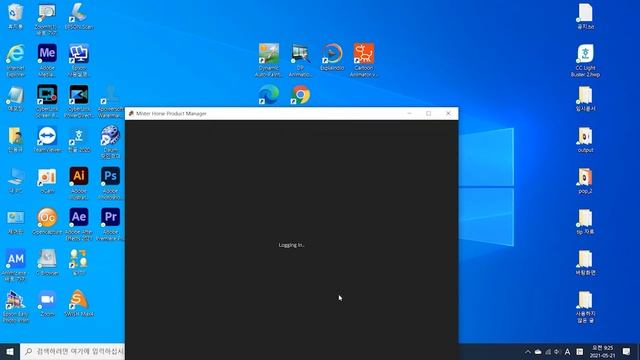Open Adobe Media Encoder desktop icon
The width and height of the screenshot is (640, 360).
(47, 60)
